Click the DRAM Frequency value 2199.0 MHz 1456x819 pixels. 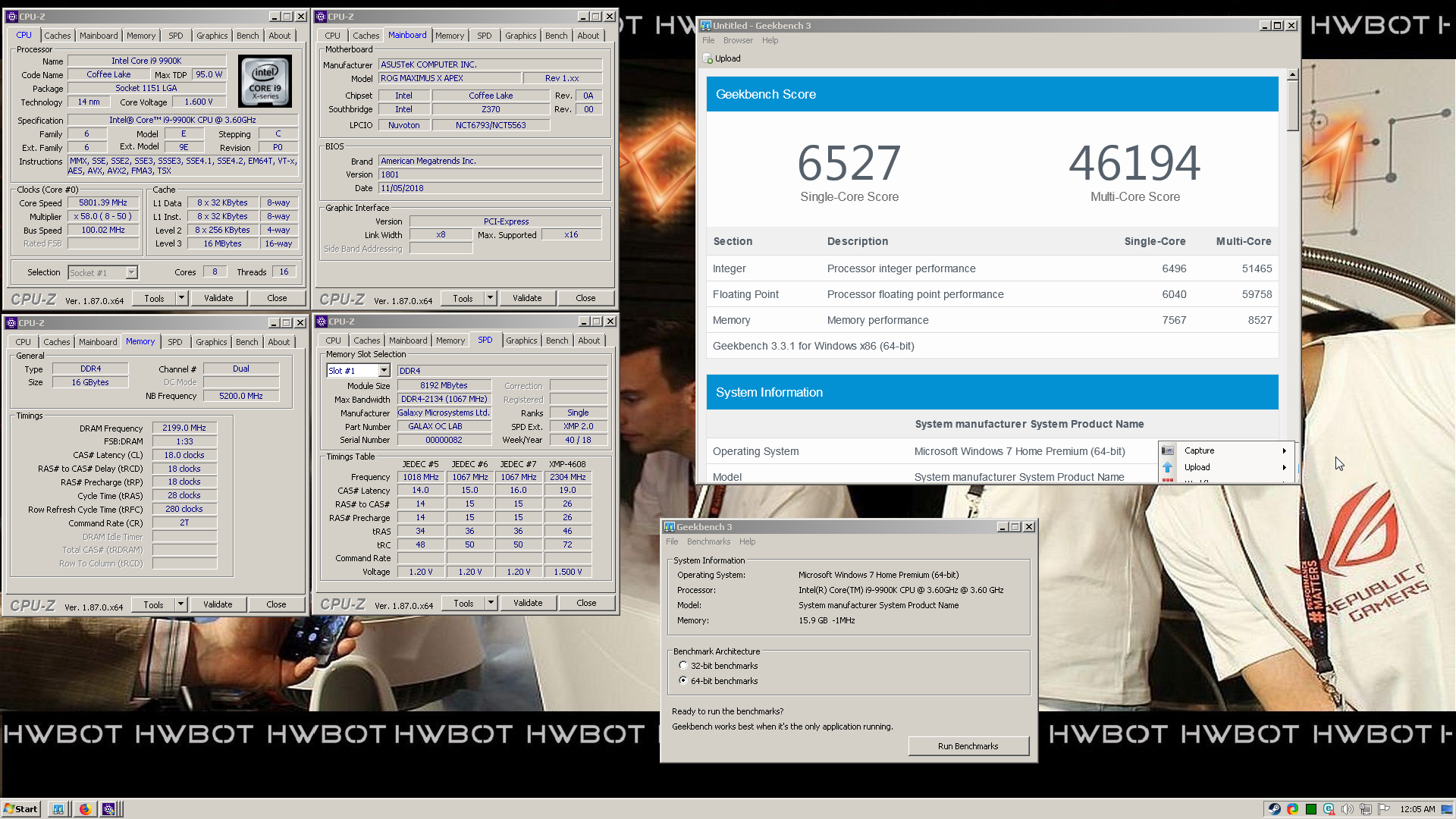184,428
